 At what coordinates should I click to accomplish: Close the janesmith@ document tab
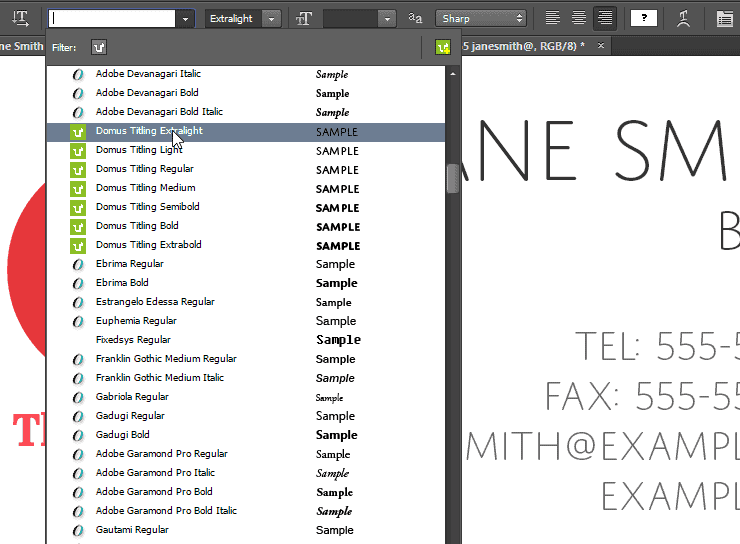pyautogui.click(x=601, y=46)
